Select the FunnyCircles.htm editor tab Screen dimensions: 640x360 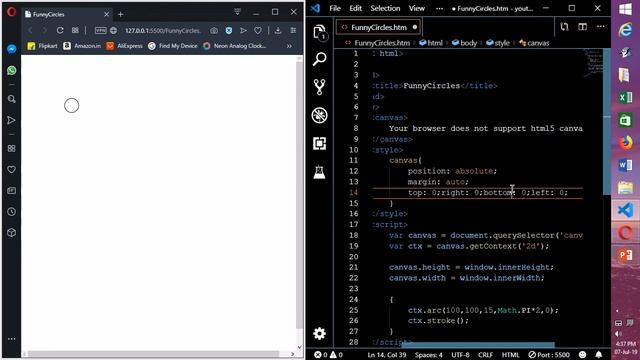point(378,27)
